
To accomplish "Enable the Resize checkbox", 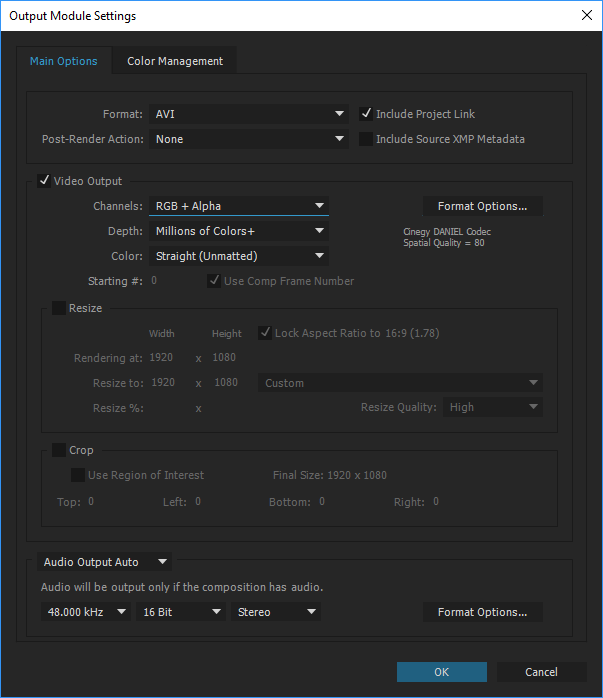I will click(59, 308).
